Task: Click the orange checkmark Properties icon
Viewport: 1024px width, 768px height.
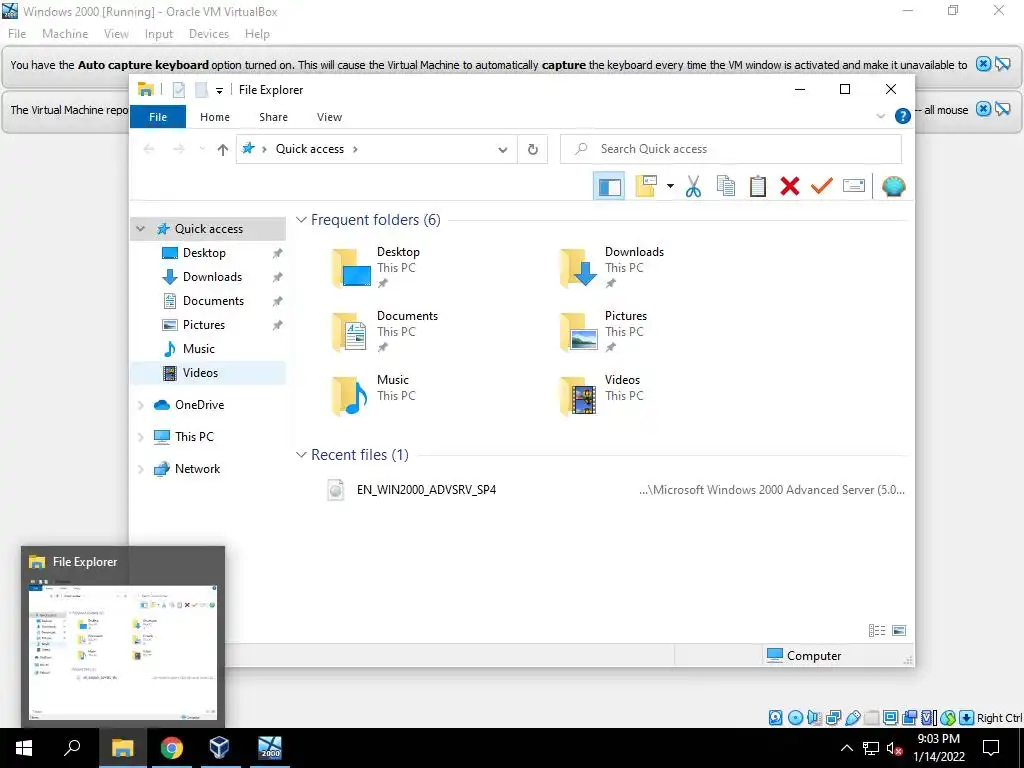Action: 822,186
